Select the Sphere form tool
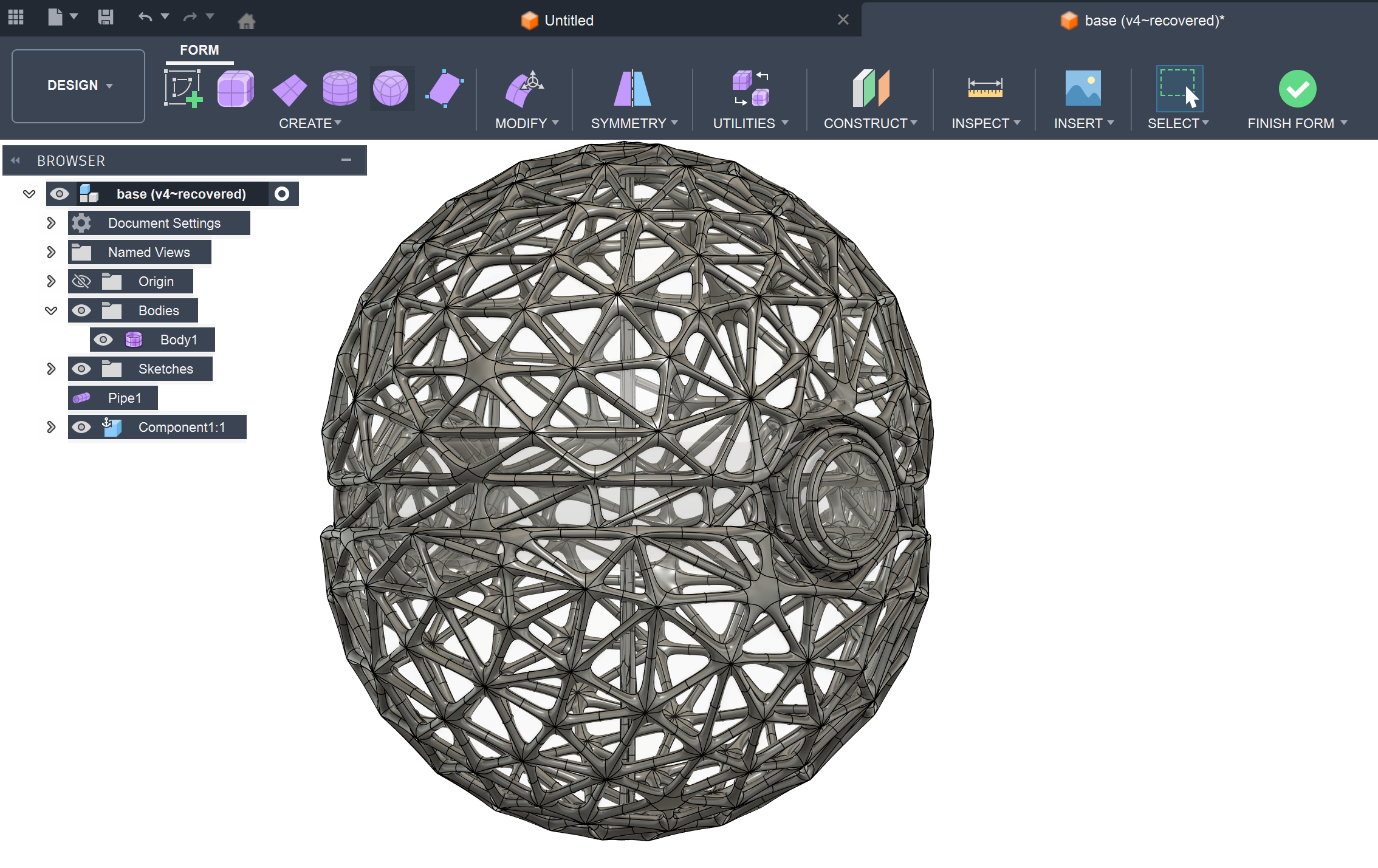 pos(391,89)
